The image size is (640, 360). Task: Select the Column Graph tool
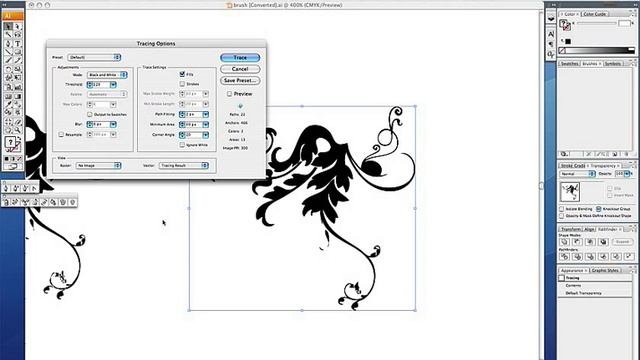(x=18, y=87)
